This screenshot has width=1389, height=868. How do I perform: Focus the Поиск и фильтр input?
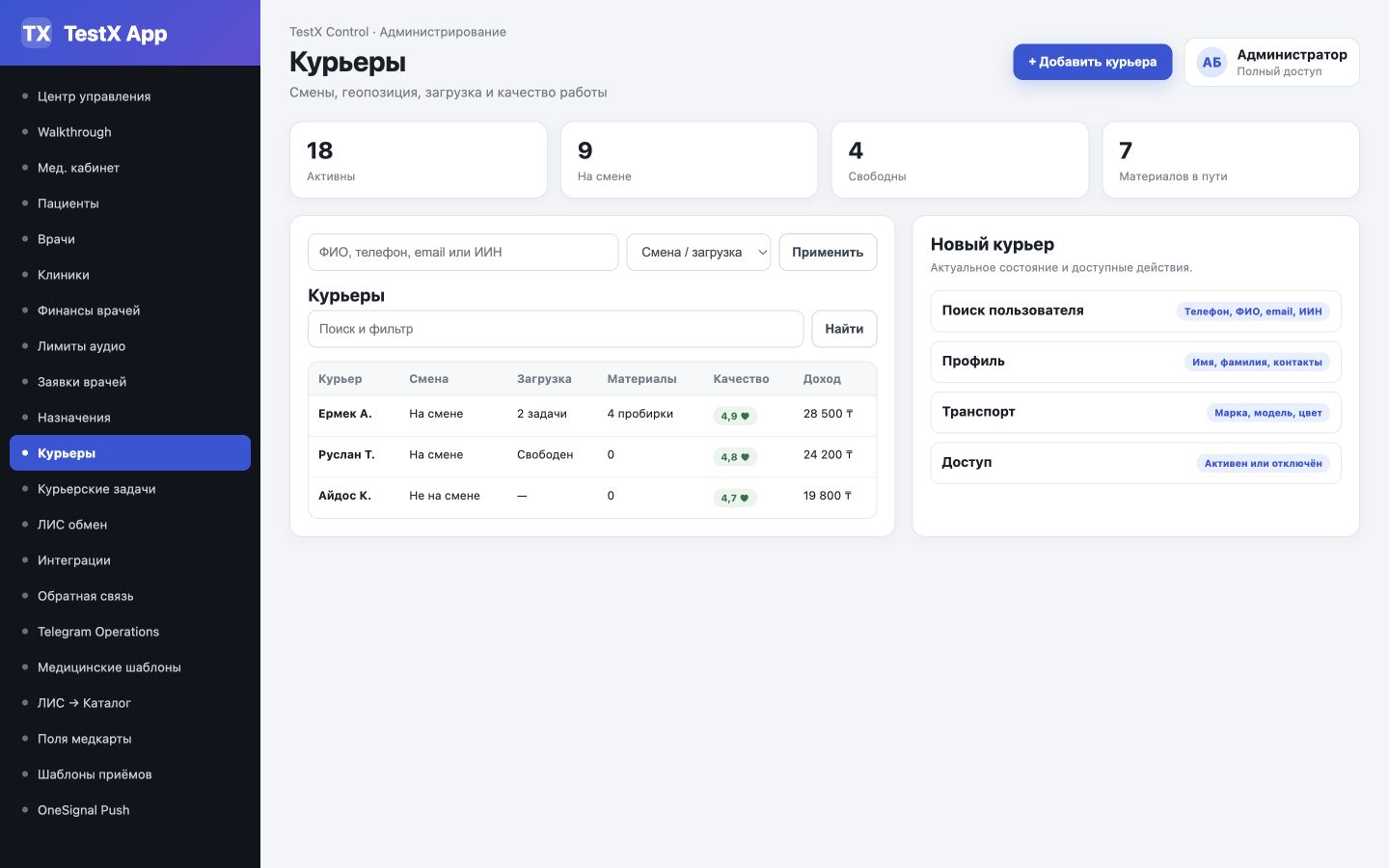coord(556,329)
